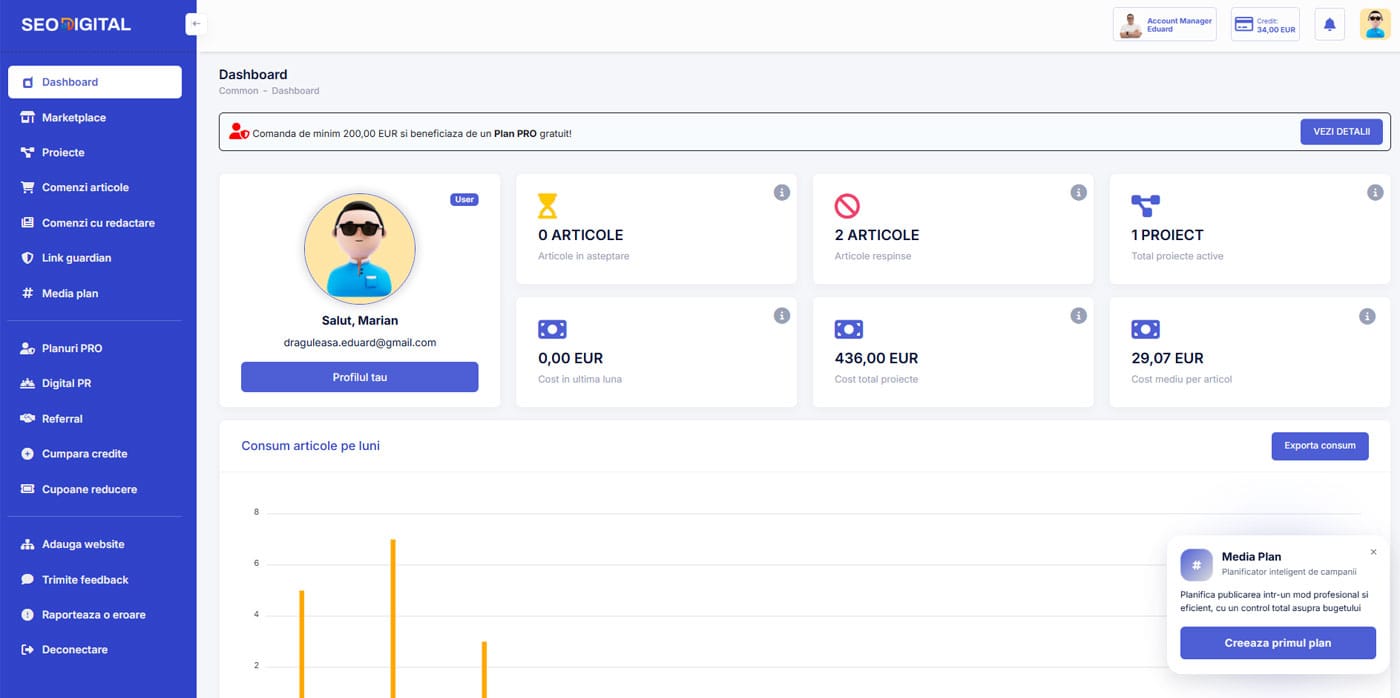Click the notification bell icon
This screenshot has width=1400, height=698.
[1329, 25]
